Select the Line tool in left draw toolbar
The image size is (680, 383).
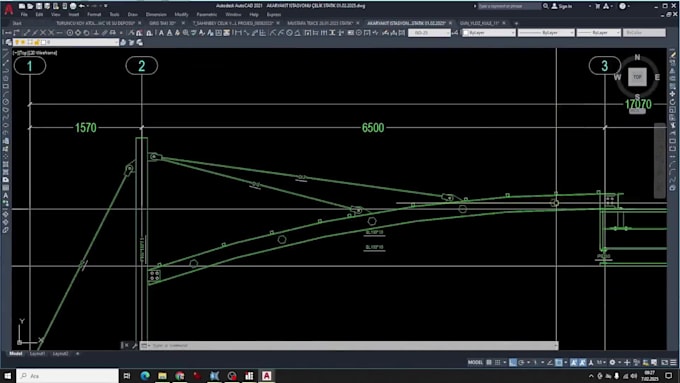pos(6,55)
